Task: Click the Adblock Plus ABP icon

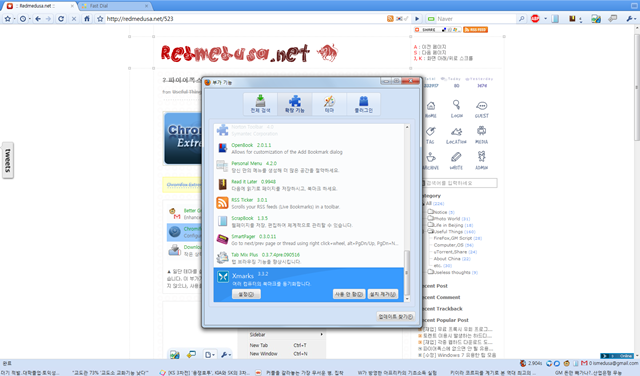Action: pyautogui.click(x=535, y=19)
